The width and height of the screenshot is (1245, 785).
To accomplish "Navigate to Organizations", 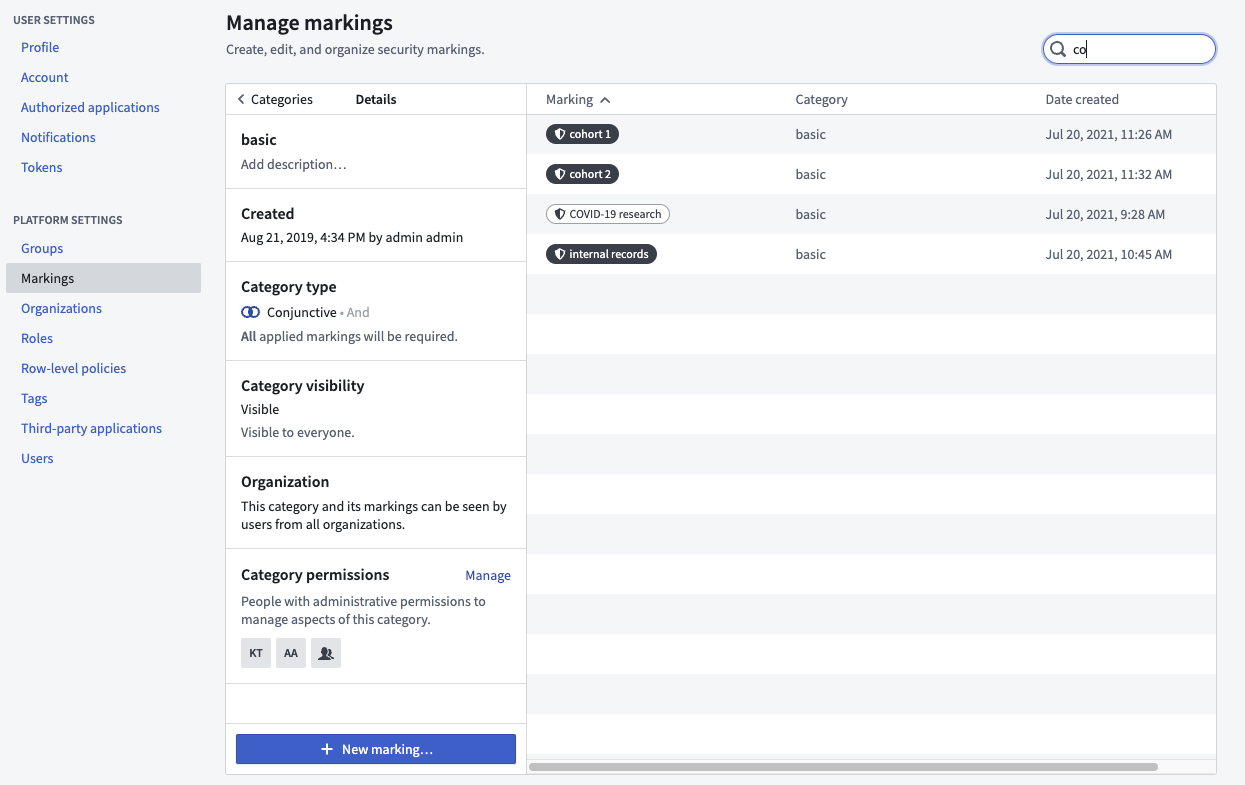I will click(61, 308).
